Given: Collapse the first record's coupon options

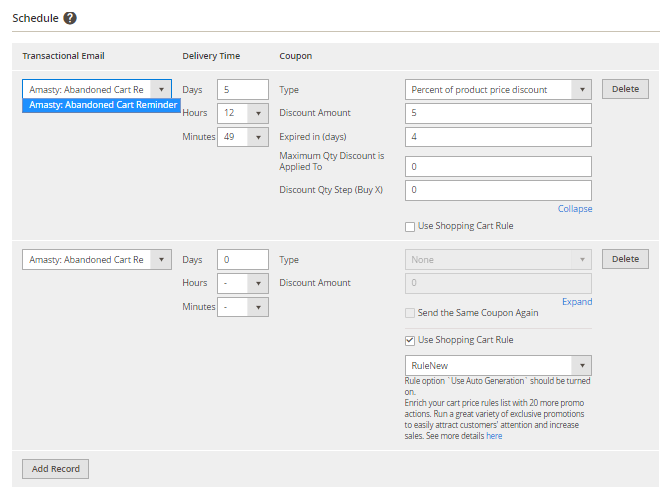Looking at the screenshot, I should pos(575,209).
